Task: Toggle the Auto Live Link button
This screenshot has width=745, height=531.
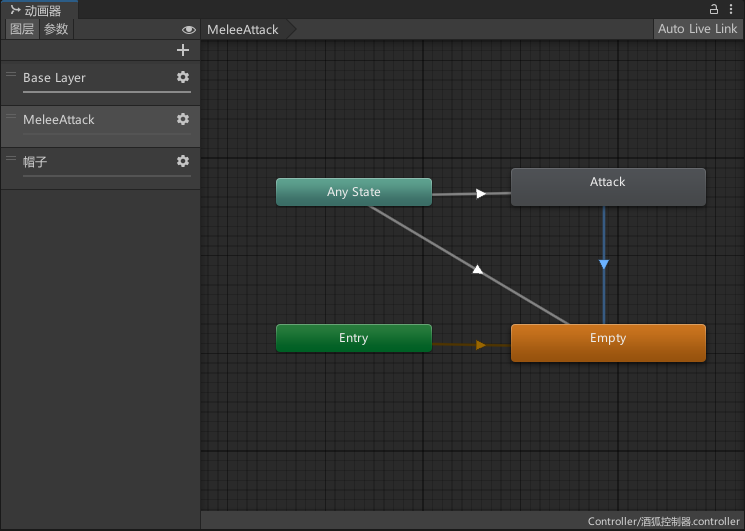Action: pyautogui.click(x=697, y=29)
